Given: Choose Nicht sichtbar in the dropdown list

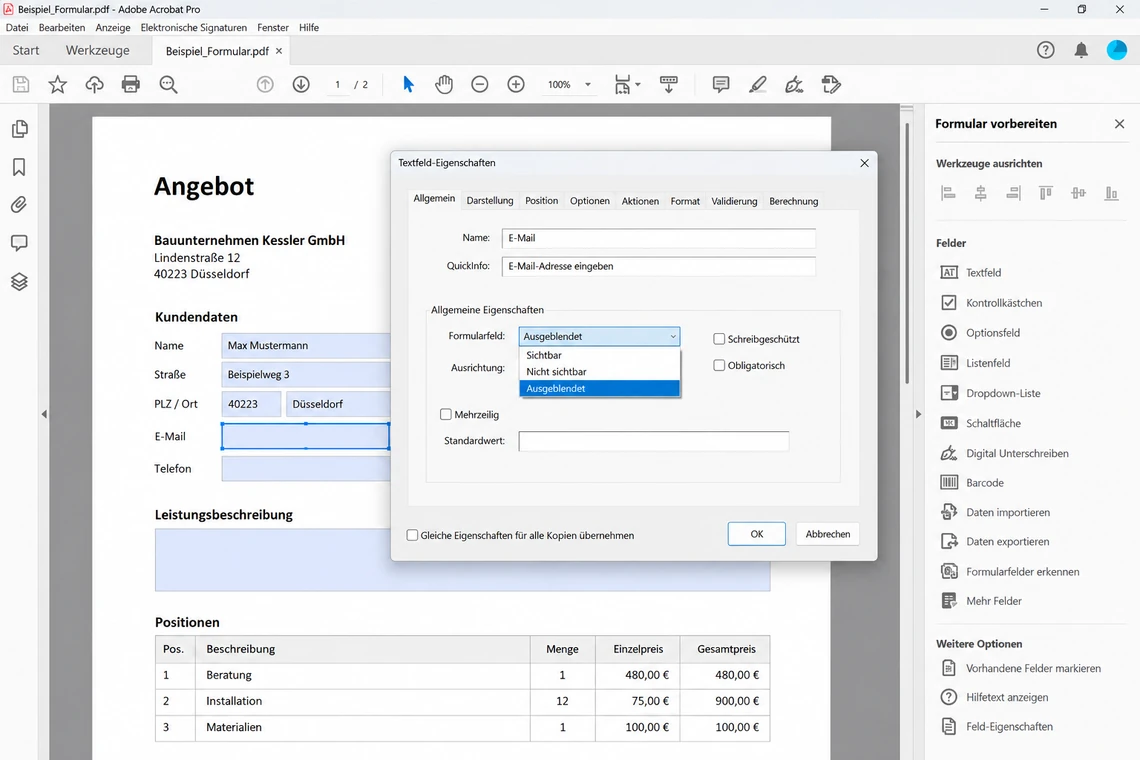Looking at the screenshot, I should click(x=599, y=372).
